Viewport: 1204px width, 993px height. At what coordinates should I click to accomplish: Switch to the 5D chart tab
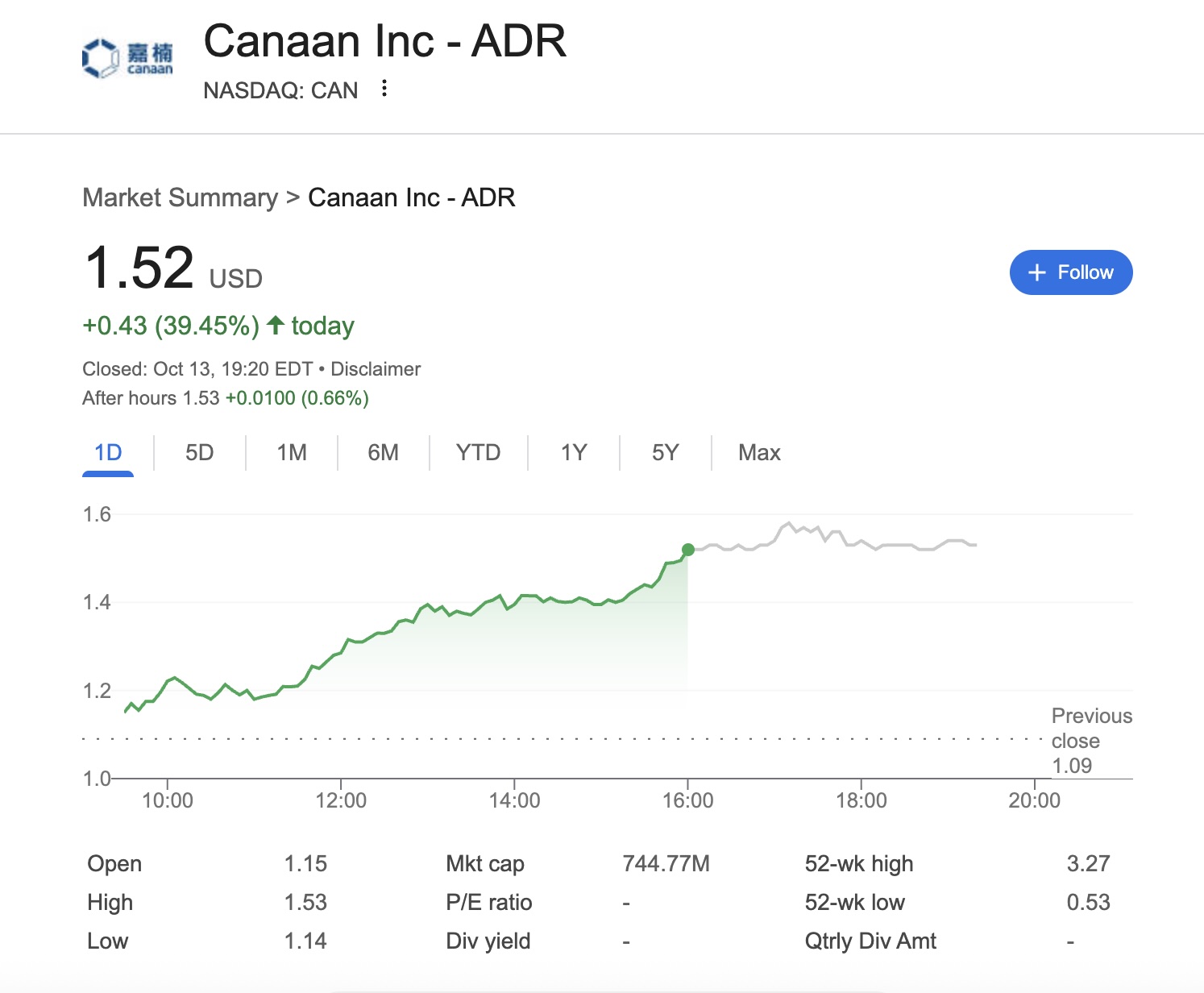point(200,453)
